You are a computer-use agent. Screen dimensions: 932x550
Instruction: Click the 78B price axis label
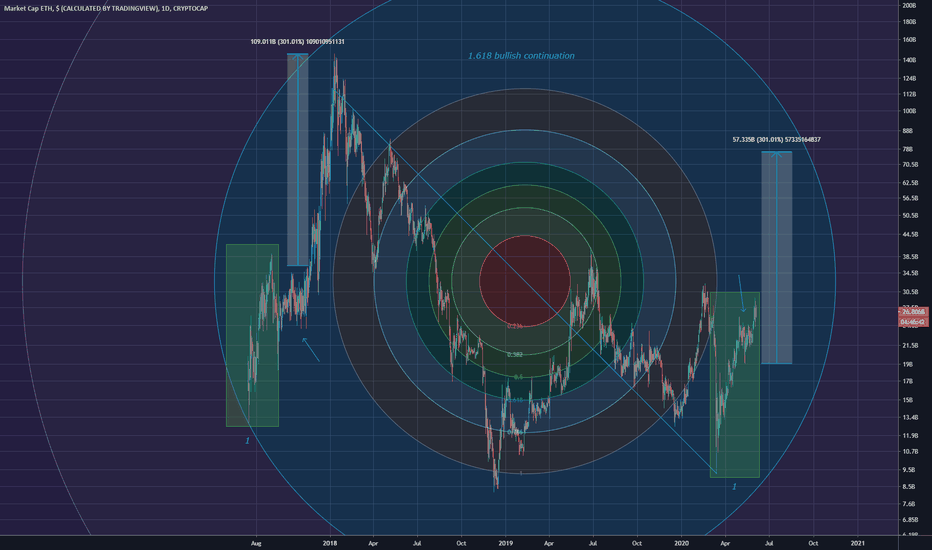908,149
